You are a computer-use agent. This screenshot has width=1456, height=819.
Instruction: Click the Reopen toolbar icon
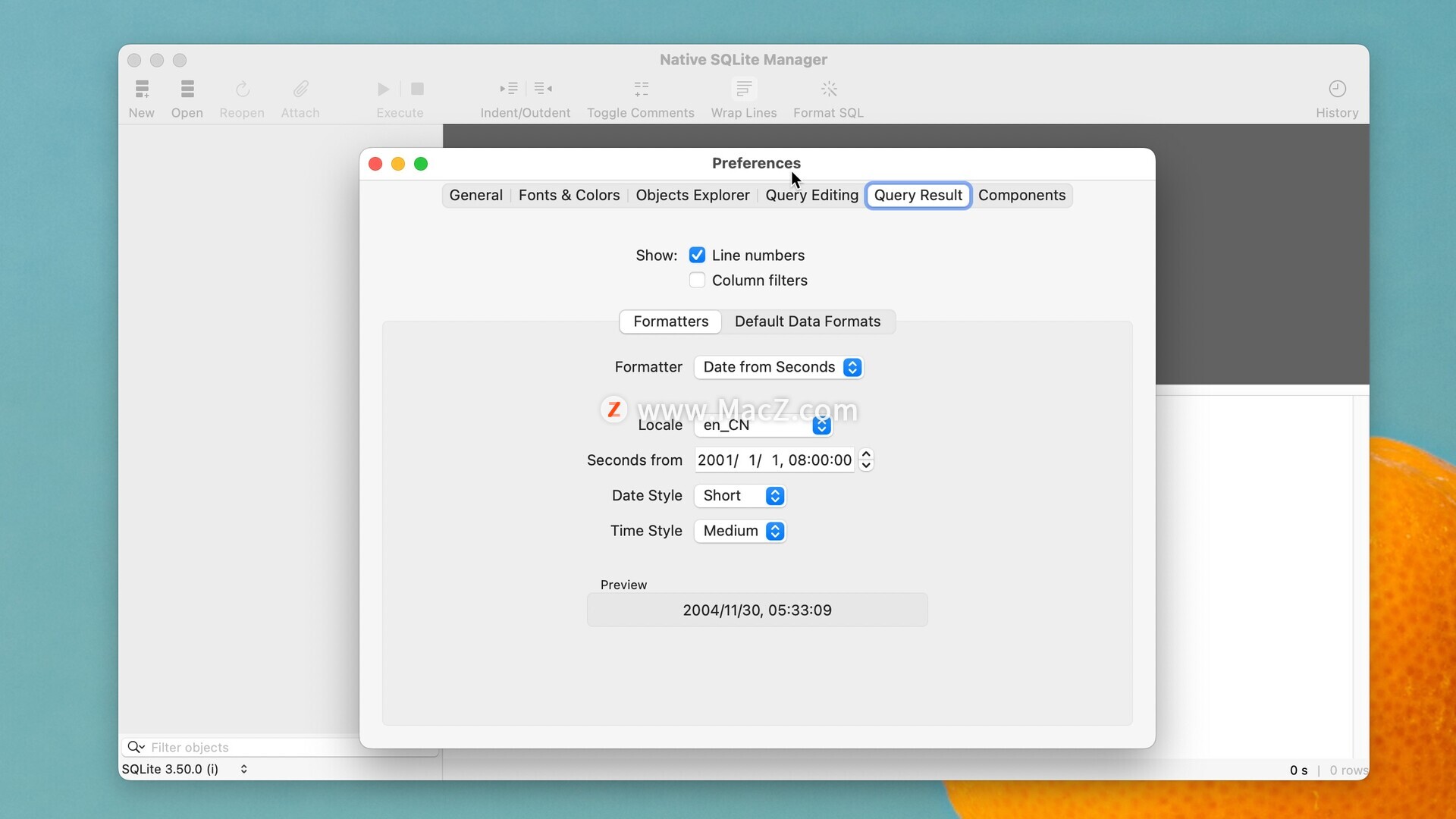click(x=242, y=89)
